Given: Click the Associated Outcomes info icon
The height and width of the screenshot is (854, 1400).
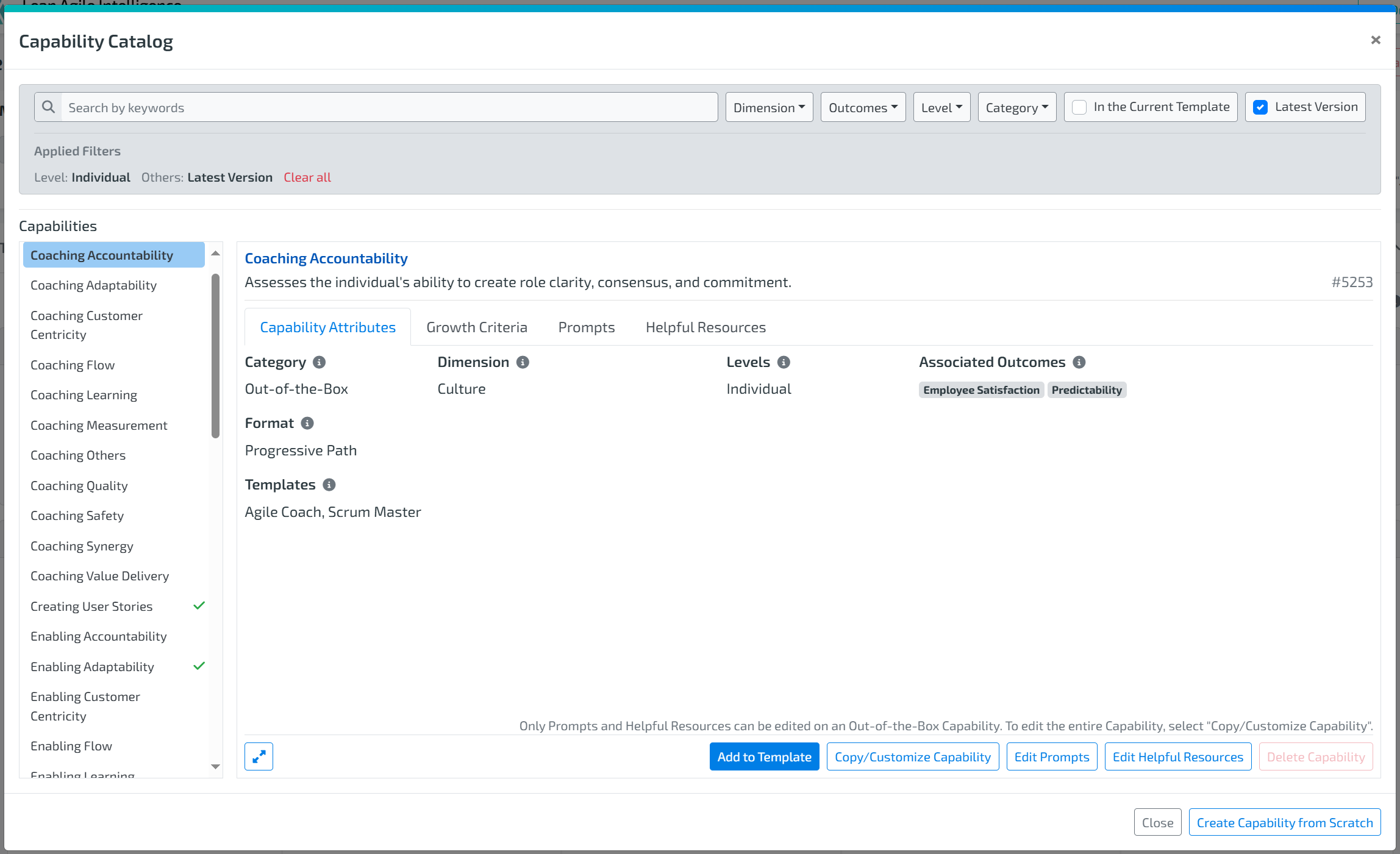Looking at the screenshot, I should point(1079,362).
